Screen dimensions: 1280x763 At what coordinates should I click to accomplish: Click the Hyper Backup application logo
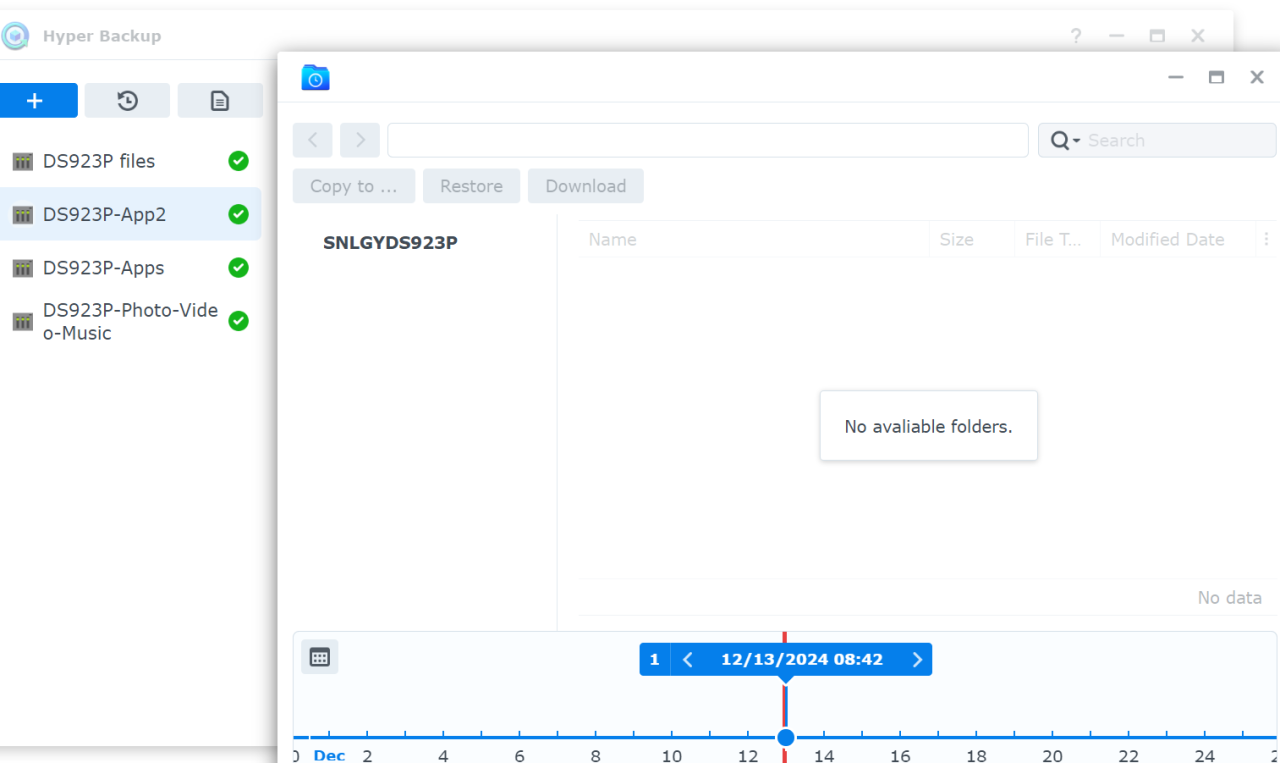pos(16,35)
